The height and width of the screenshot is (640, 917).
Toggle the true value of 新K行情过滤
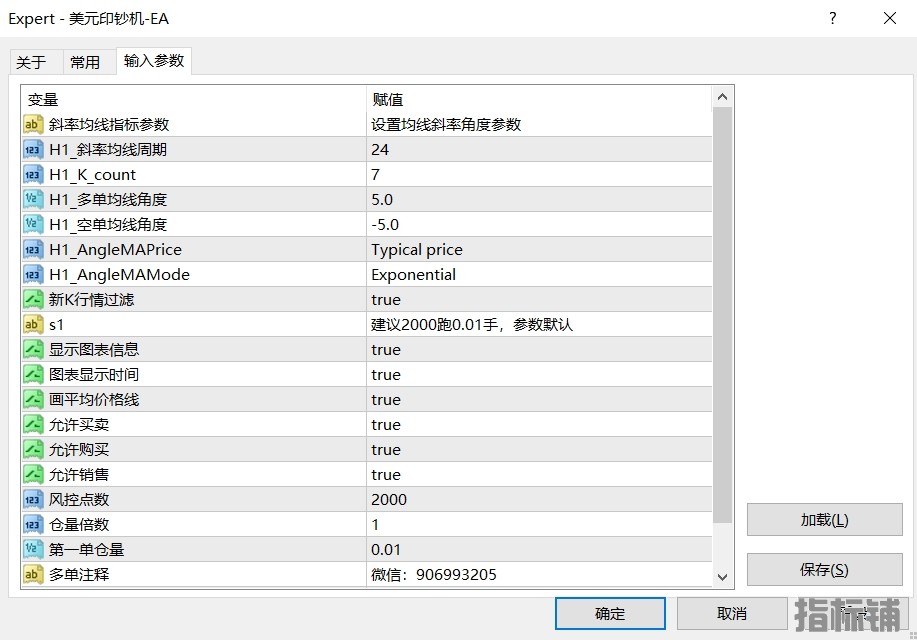click(539, 300)
